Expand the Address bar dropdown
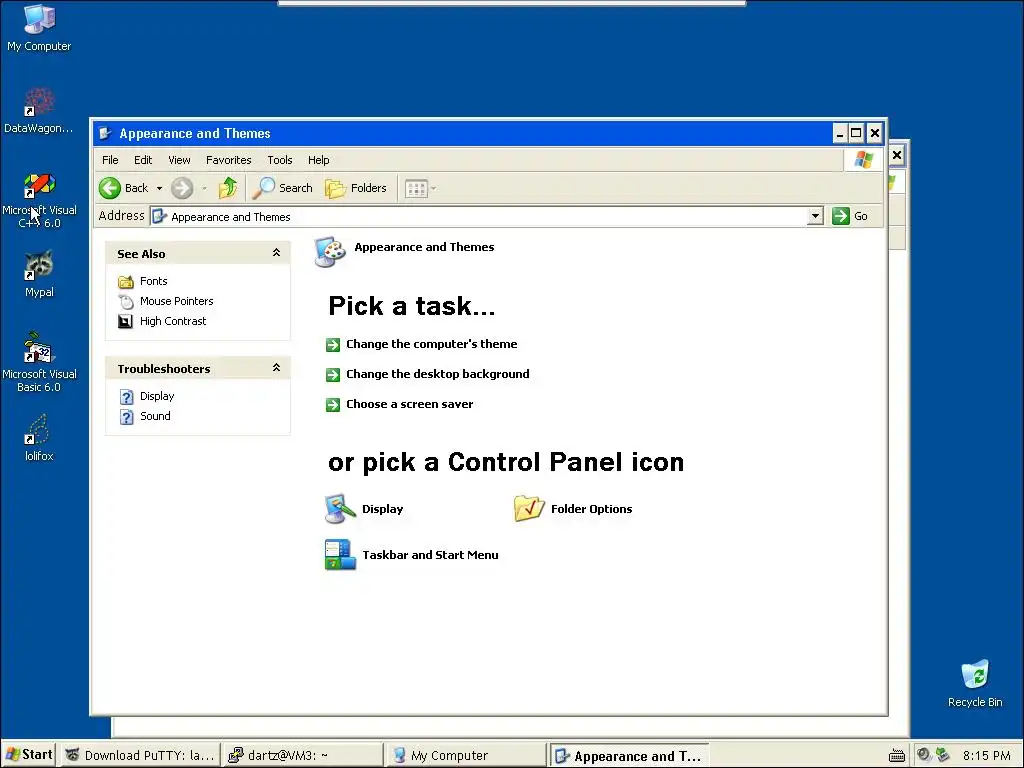Screen dimensions: 1024x768 pos(815,216)
